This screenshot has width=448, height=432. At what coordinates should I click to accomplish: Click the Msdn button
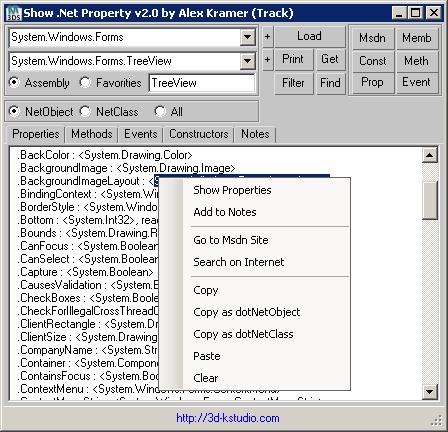click(x=372, y=38)
